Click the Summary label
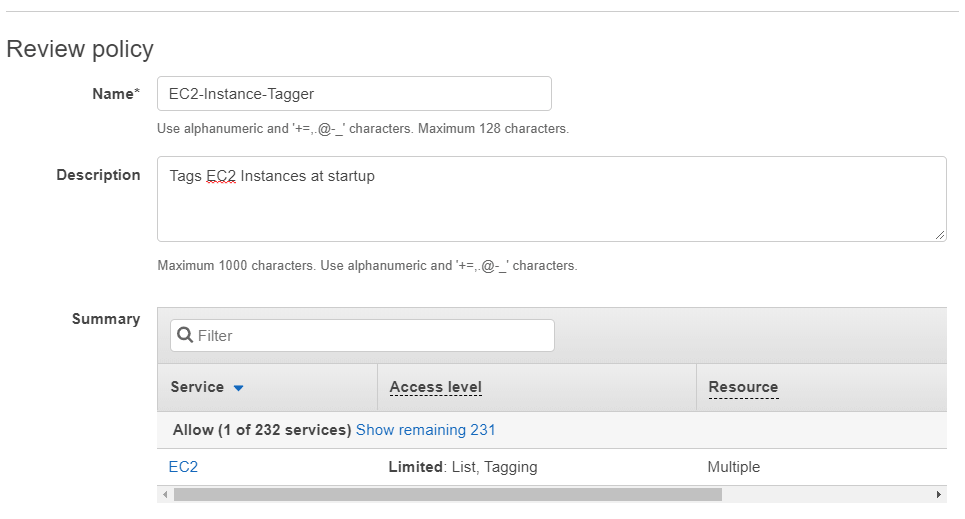 [x=106, y=319]
